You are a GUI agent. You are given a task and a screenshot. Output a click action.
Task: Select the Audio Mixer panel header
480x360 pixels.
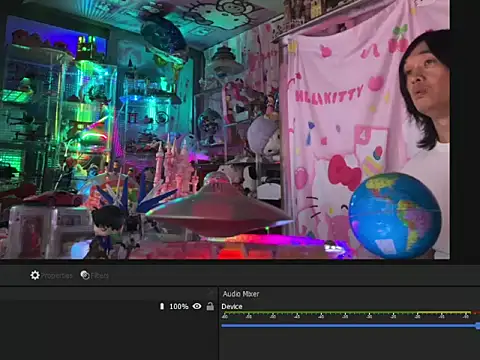point(241,294)
